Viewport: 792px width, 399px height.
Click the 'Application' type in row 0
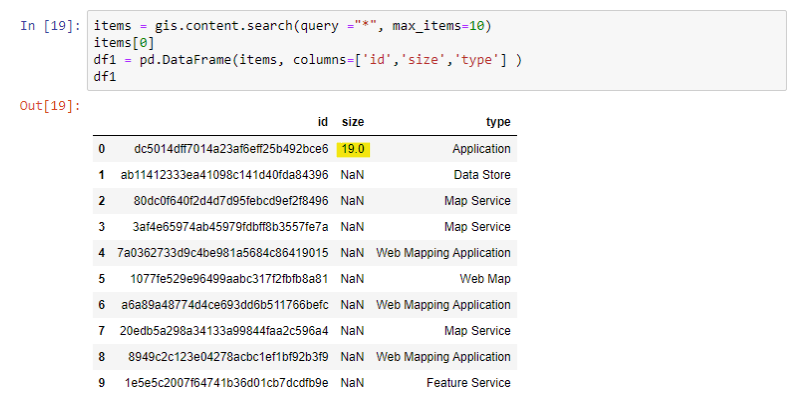pyautogui.click(x=481, y=149)
